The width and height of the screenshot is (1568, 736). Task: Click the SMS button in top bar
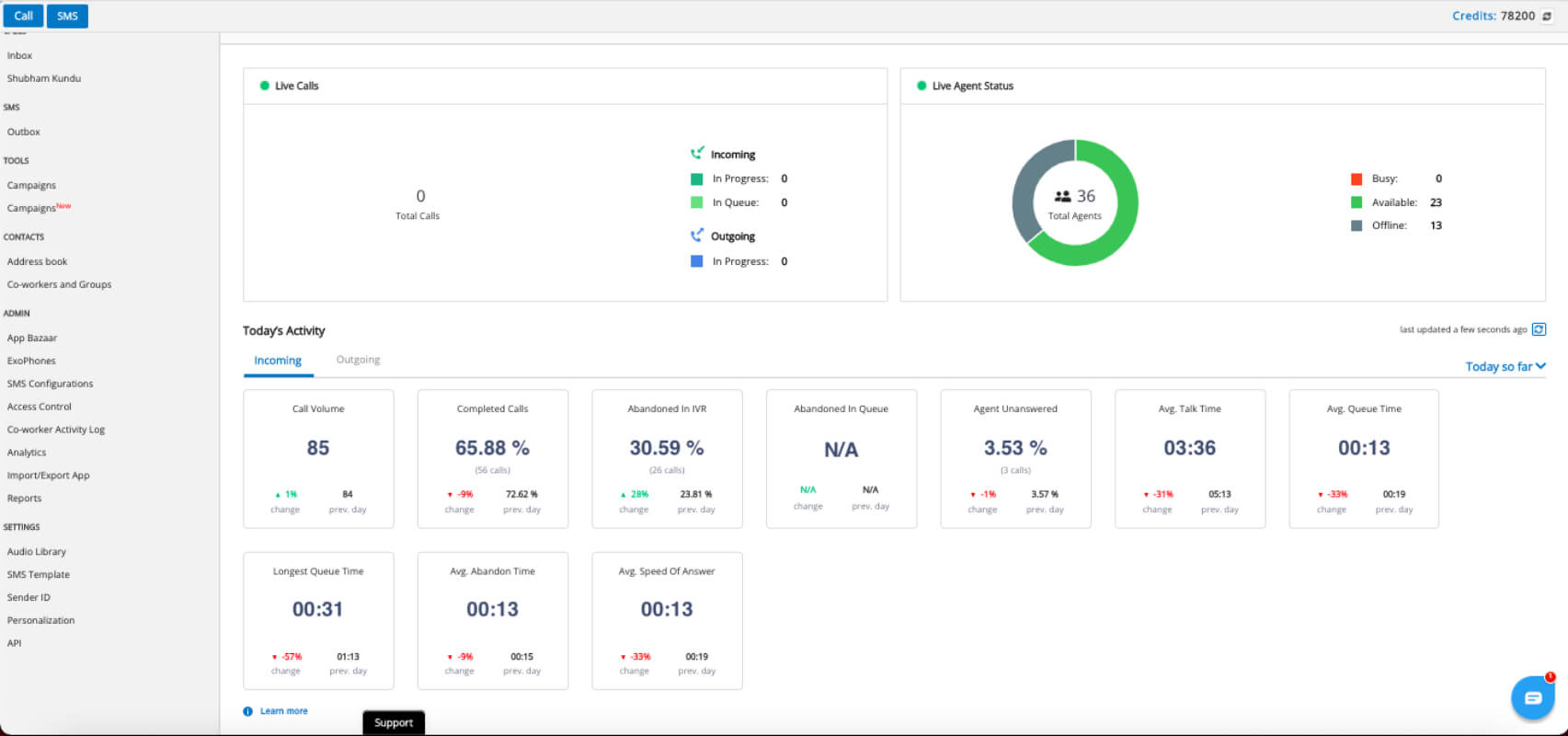(67, 16)
